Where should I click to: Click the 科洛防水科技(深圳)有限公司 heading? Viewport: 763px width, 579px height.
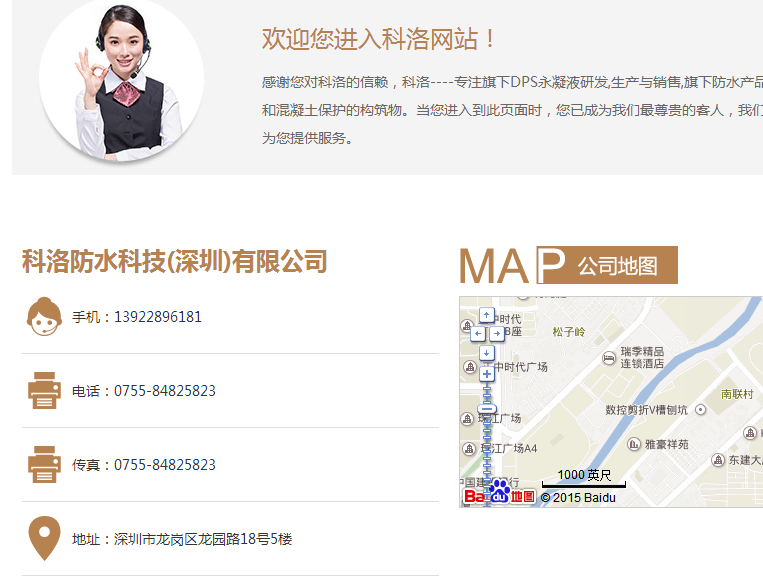click(x=175, y=262)
